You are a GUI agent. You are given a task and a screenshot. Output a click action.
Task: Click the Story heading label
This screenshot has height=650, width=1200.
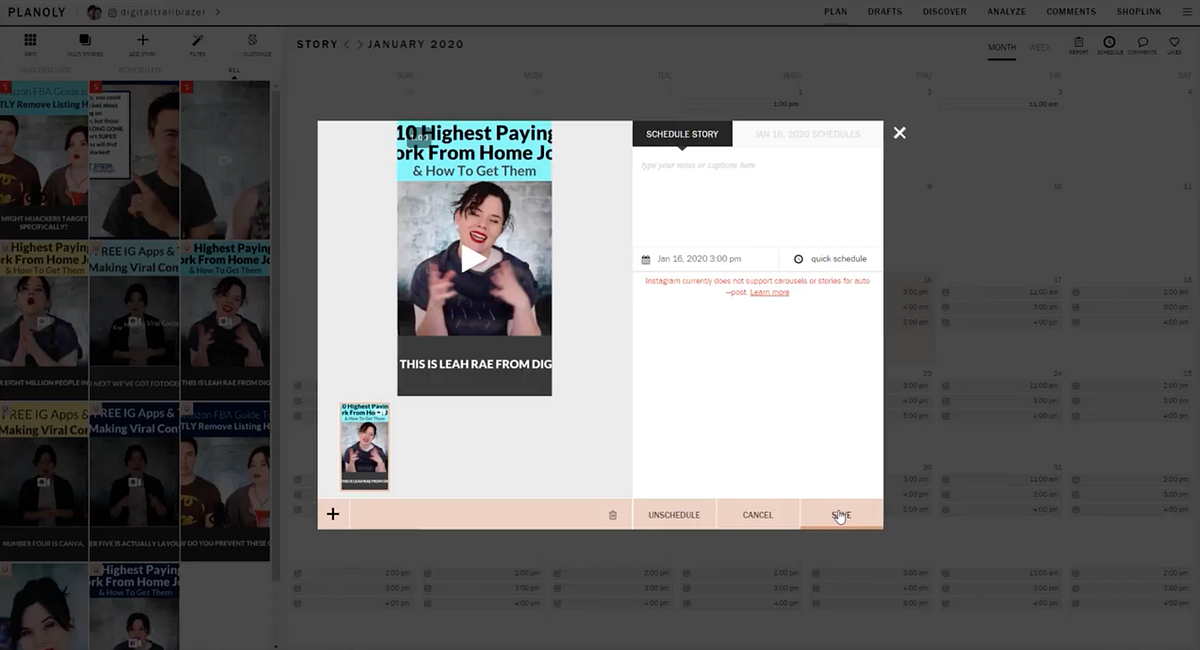pyautogui.click(x=317, y=45)
